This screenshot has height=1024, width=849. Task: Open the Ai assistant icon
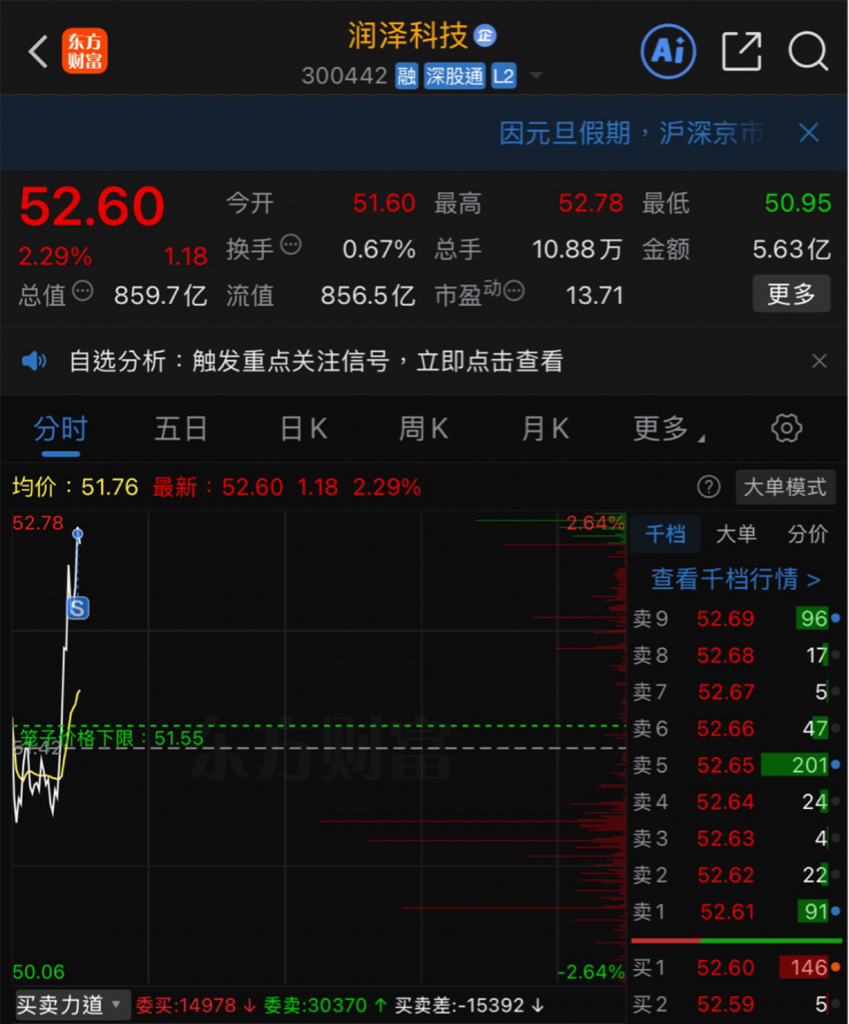668,51
